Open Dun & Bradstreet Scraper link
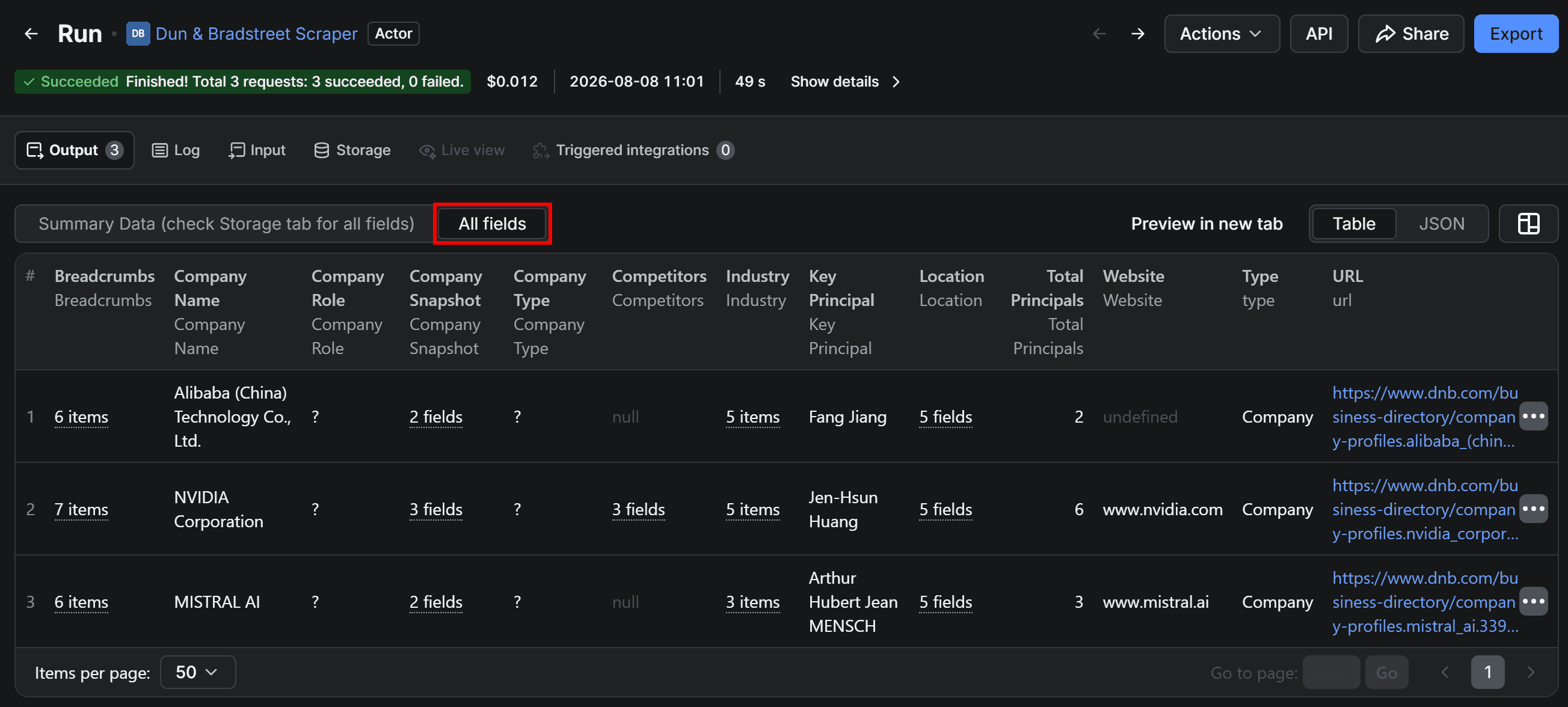 click(x=256, y=34)
